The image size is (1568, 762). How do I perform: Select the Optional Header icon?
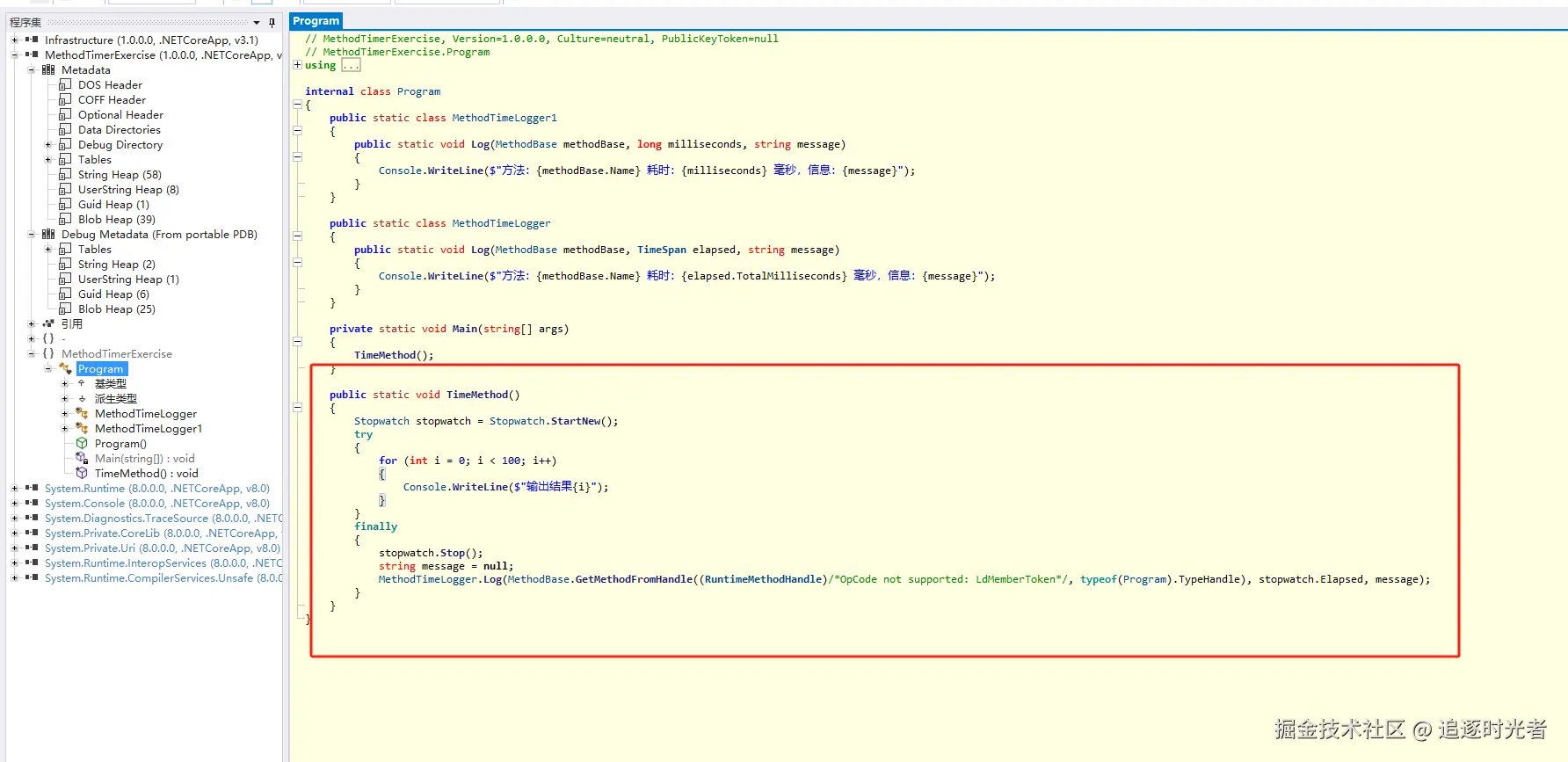pyautogui.click(x=65, y=114)
